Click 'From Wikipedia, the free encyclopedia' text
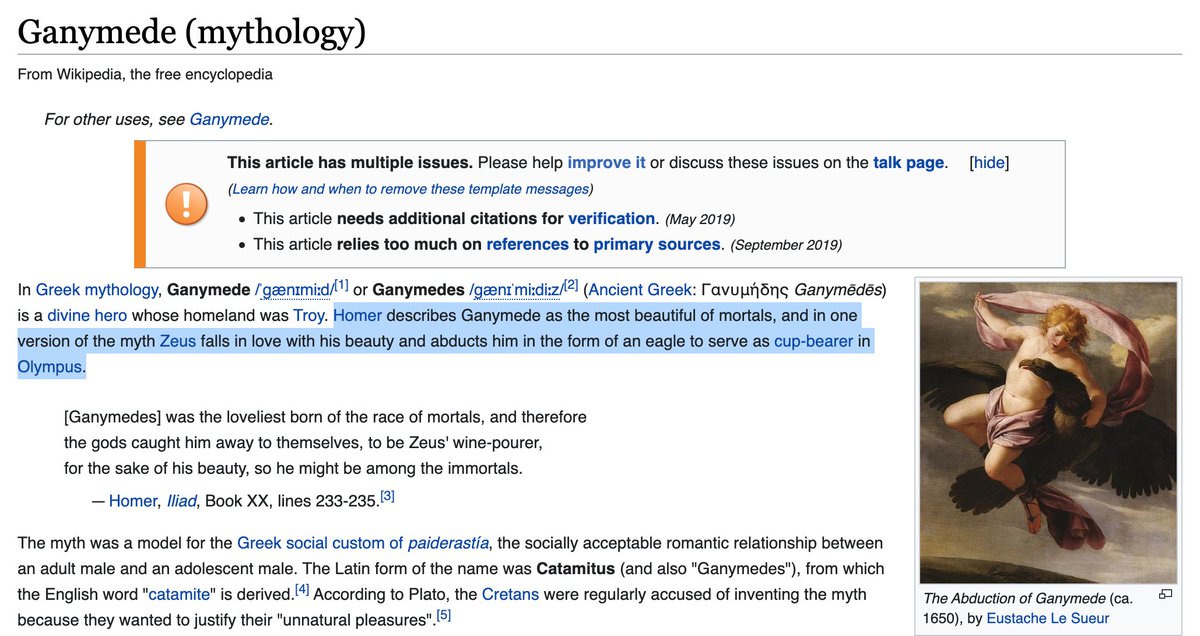Screen dimensions: 1200x636 pos(145,74)
